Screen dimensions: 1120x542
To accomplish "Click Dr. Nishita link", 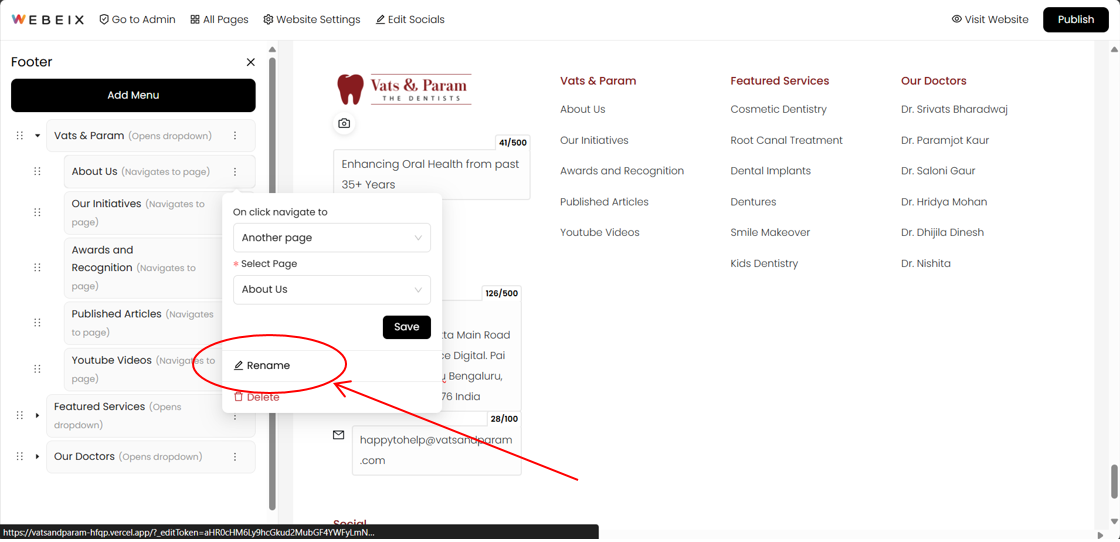I will point(926,264).
